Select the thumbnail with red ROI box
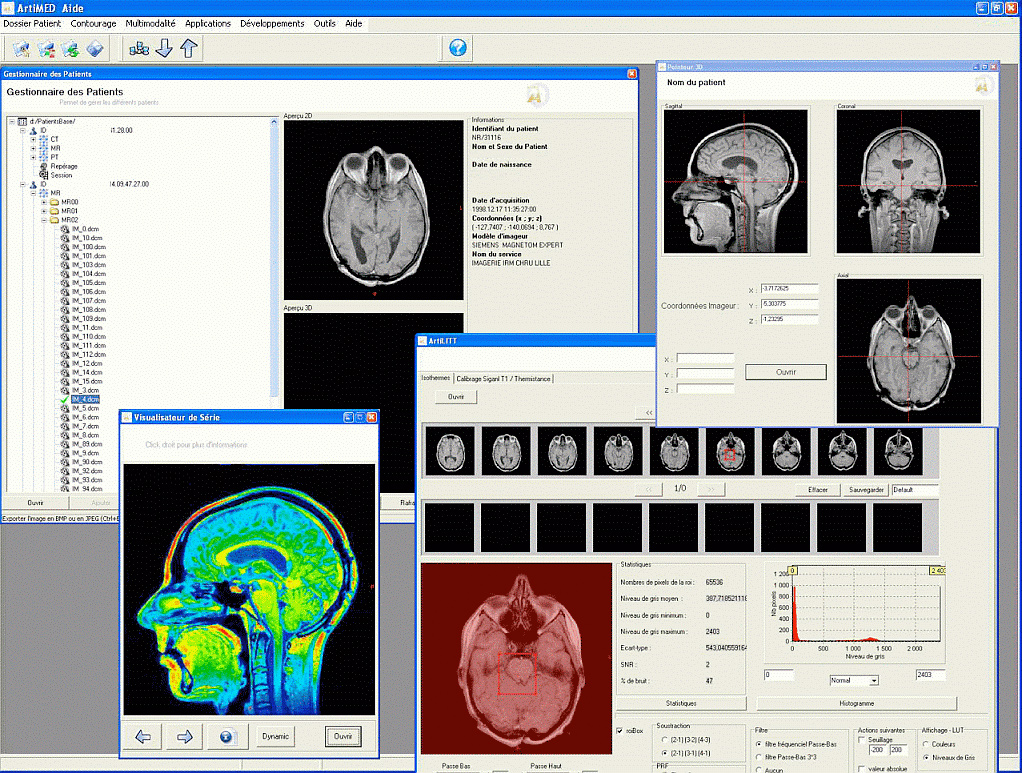 point(730,452)
